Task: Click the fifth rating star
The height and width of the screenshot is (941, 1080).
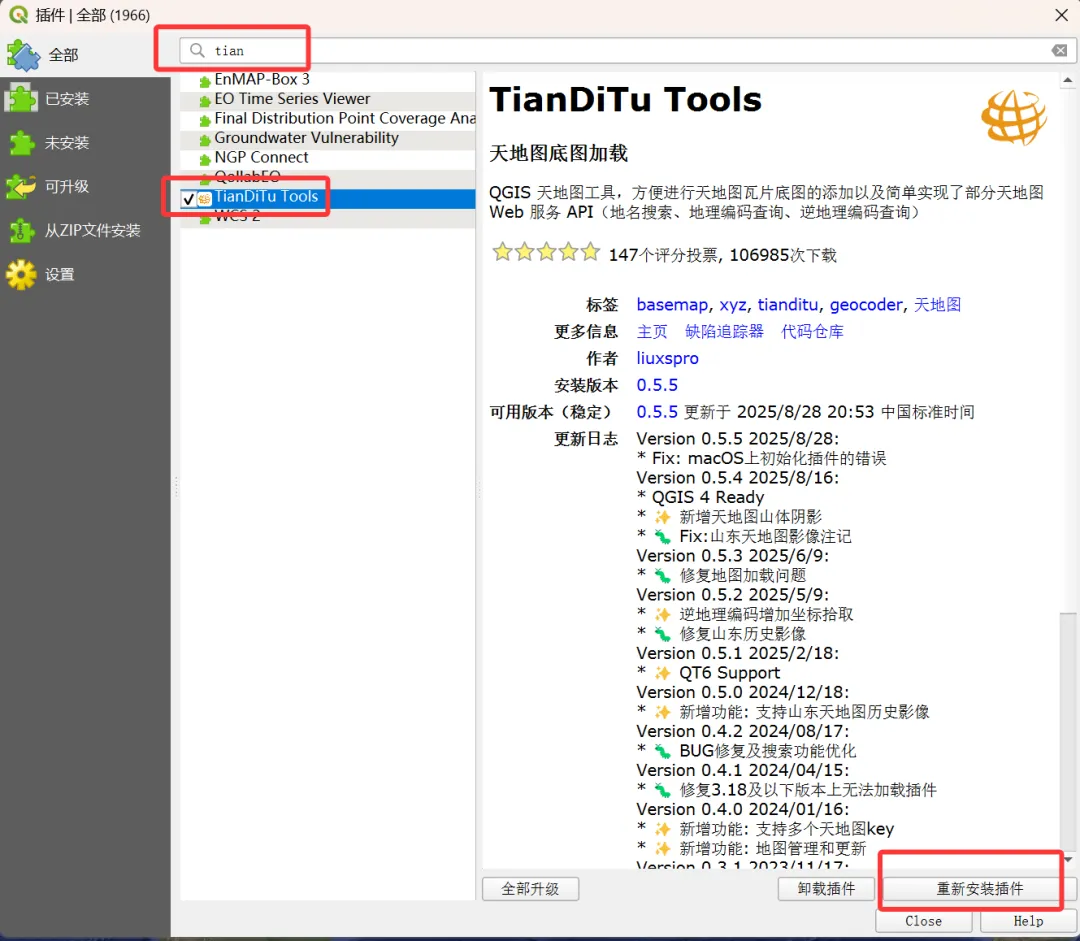Action: click(x=590, y=252)
